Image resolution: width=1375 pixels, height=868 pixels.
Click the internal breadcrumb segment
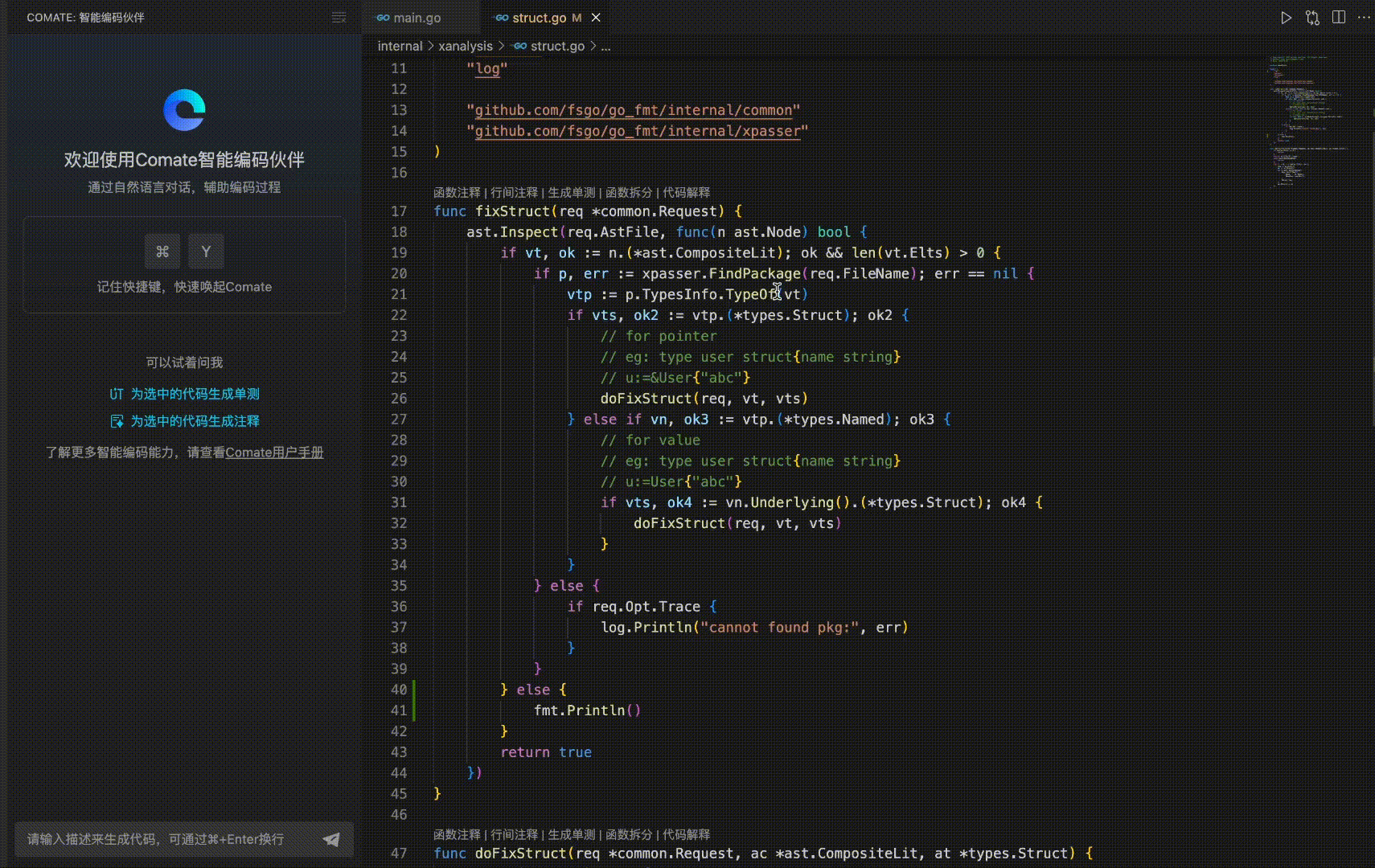click(x=400, y=47)
